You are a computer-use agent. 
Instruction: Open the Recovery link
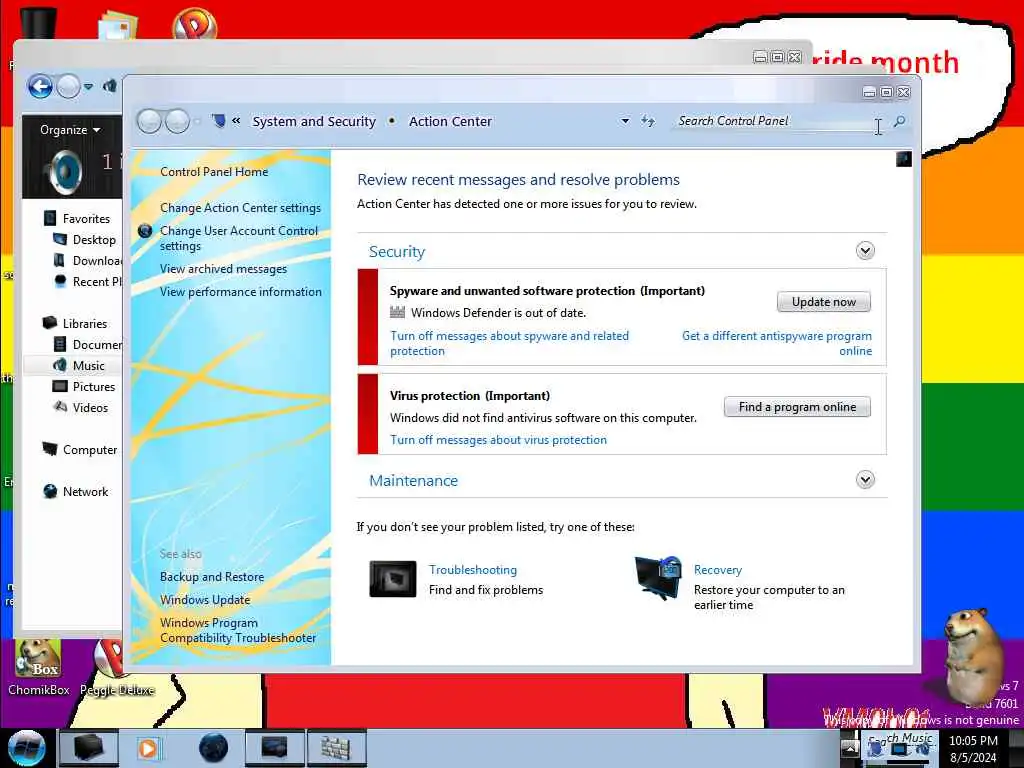tap(718, 570)
